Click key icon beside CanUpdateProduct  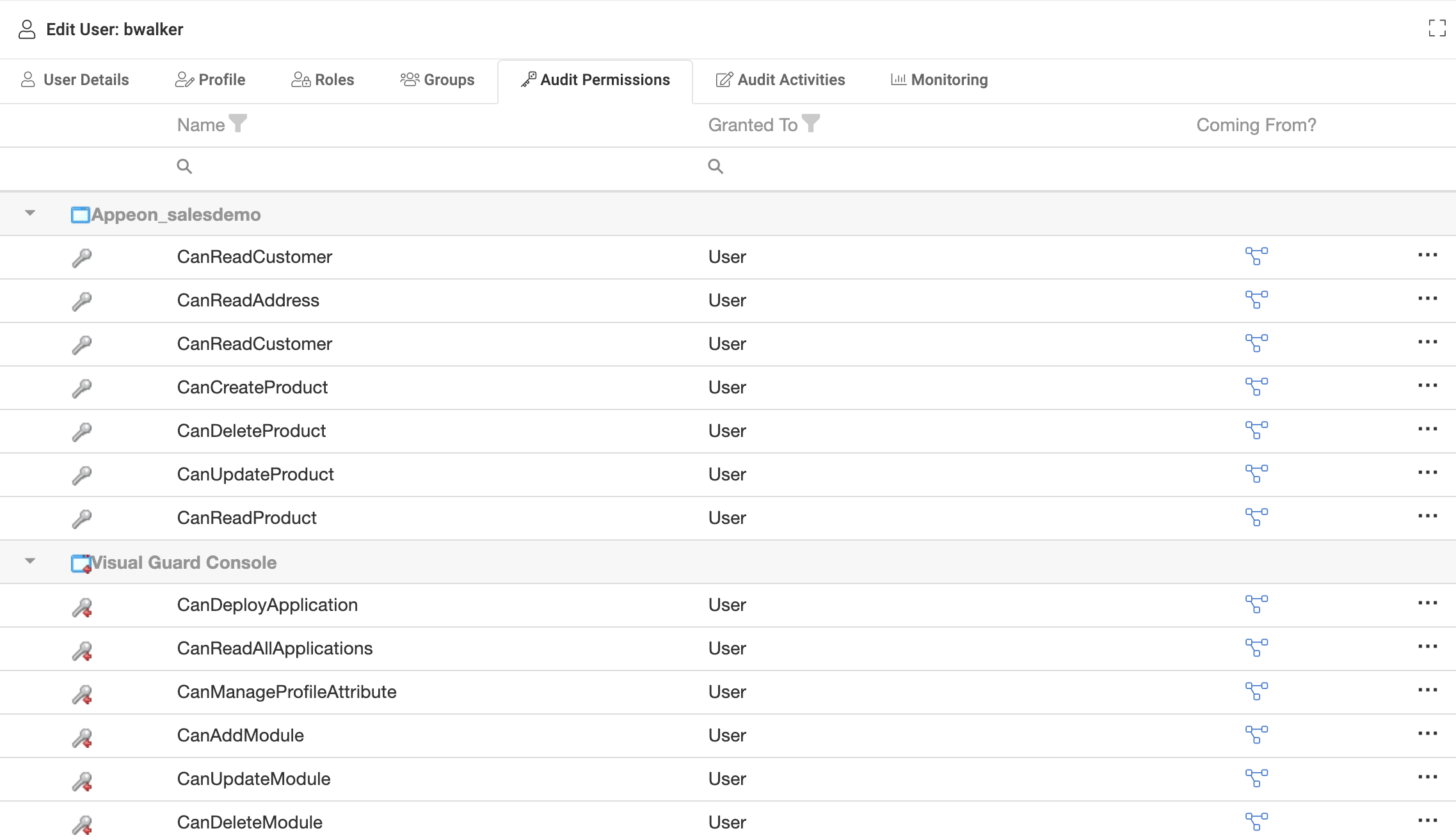(82, 475)
